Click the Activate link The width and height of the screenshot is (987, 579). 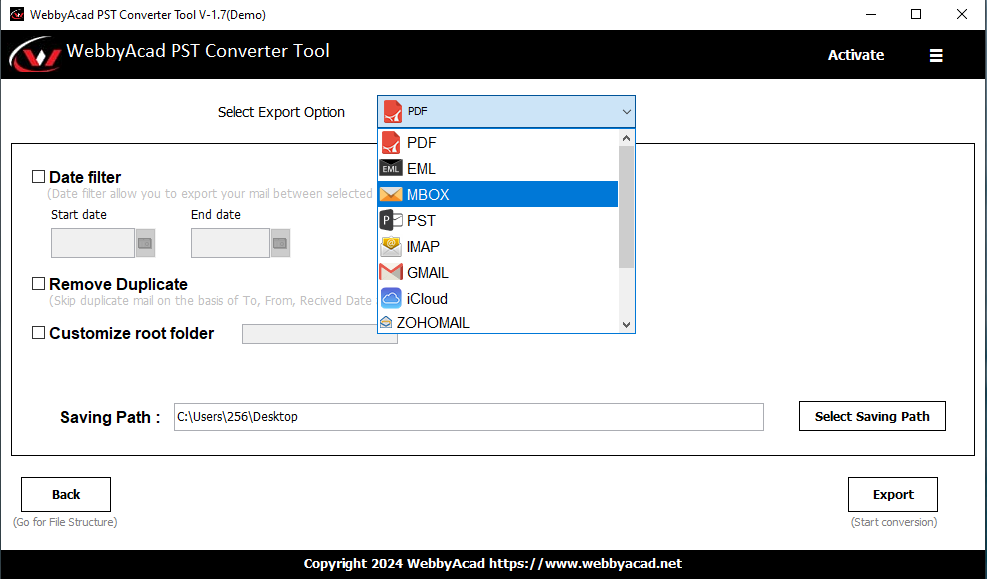point(855,55)
